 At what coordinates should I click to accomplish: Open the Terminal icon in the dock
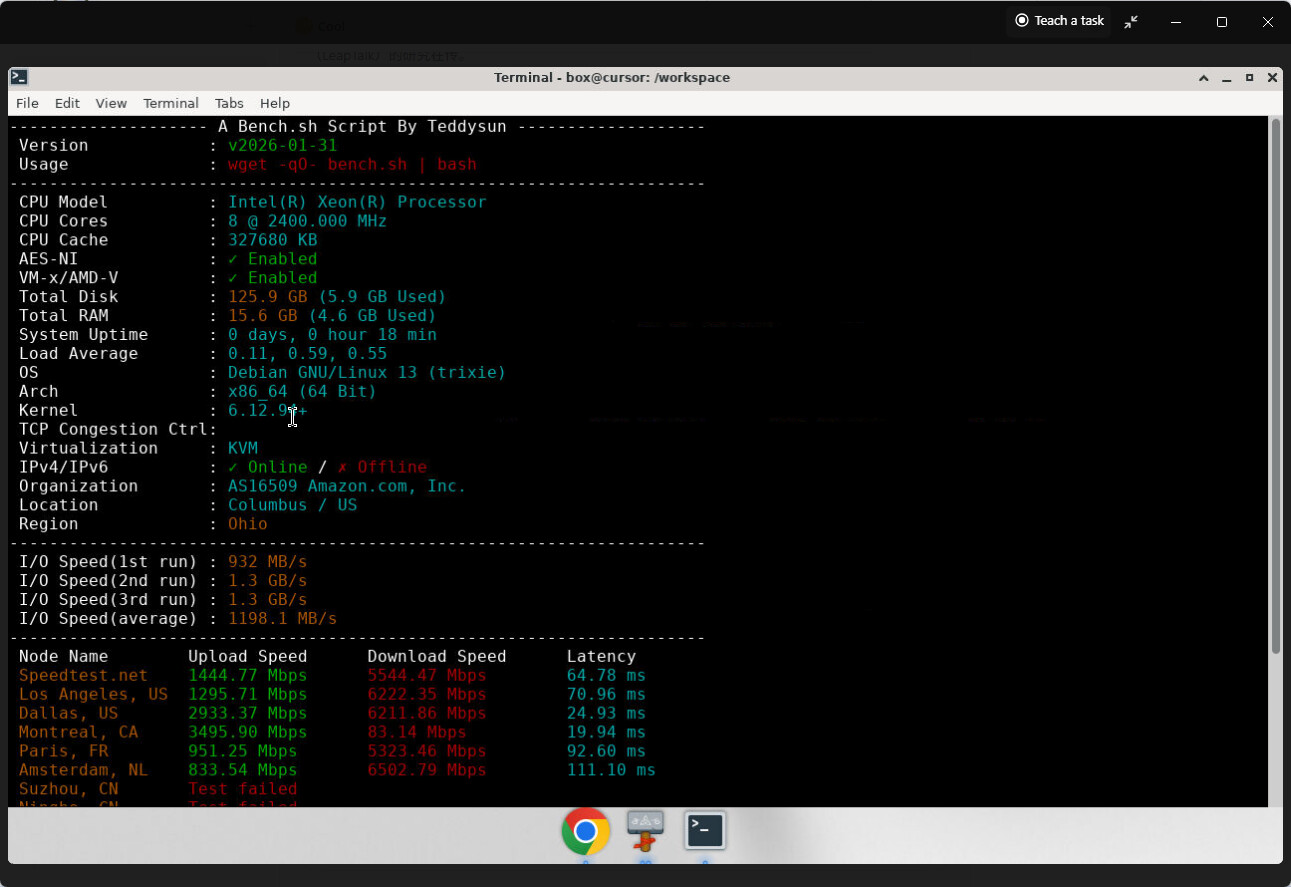705,830
